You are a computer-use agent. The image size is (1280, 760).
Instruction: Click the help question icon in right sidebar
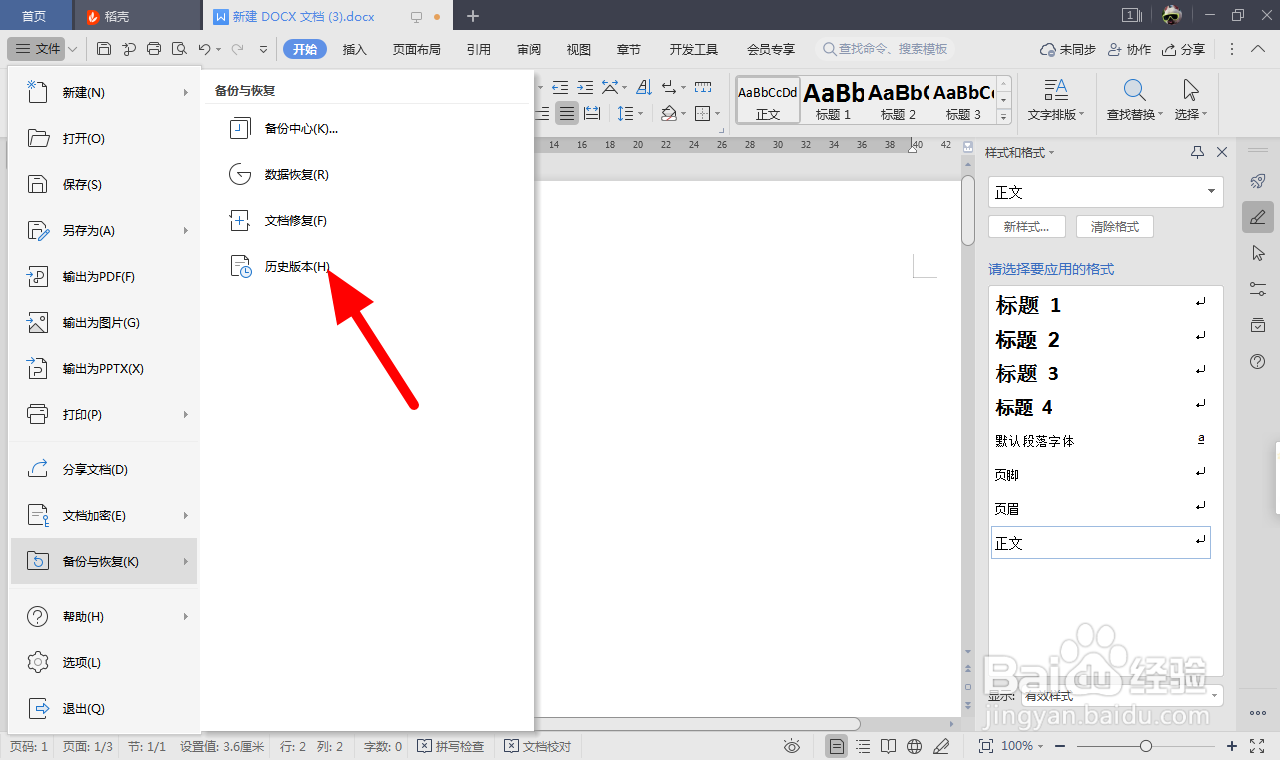pyautogui.click(x=1258, y=361)
